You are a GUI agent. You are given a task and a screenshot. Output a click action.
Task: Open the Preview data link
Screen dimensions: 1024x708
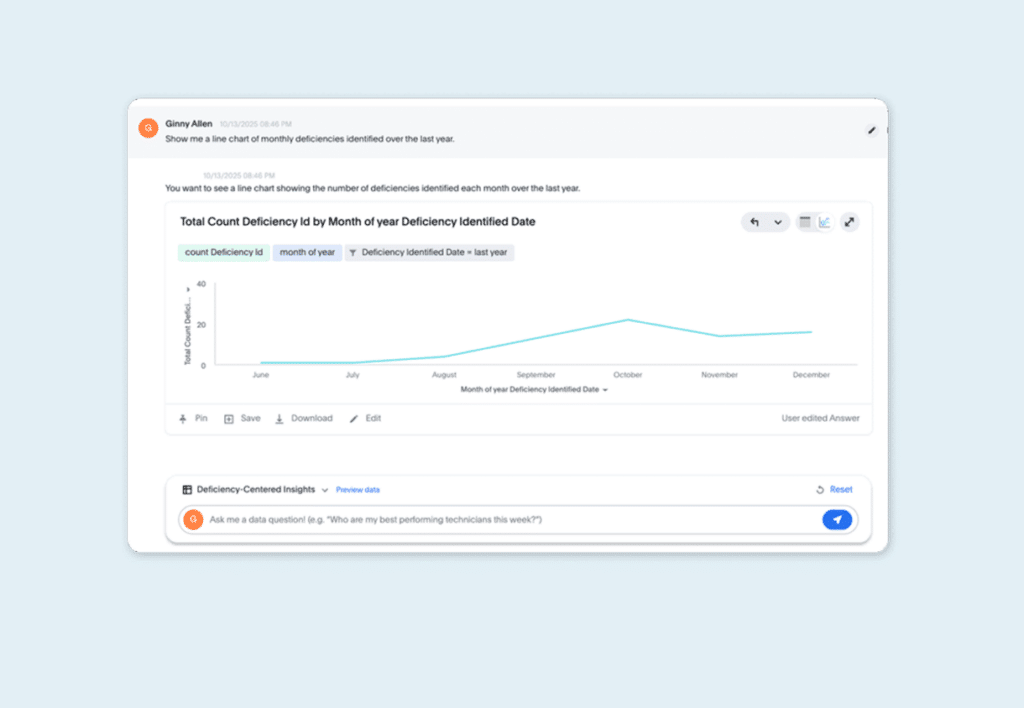[x=357, y=490]
